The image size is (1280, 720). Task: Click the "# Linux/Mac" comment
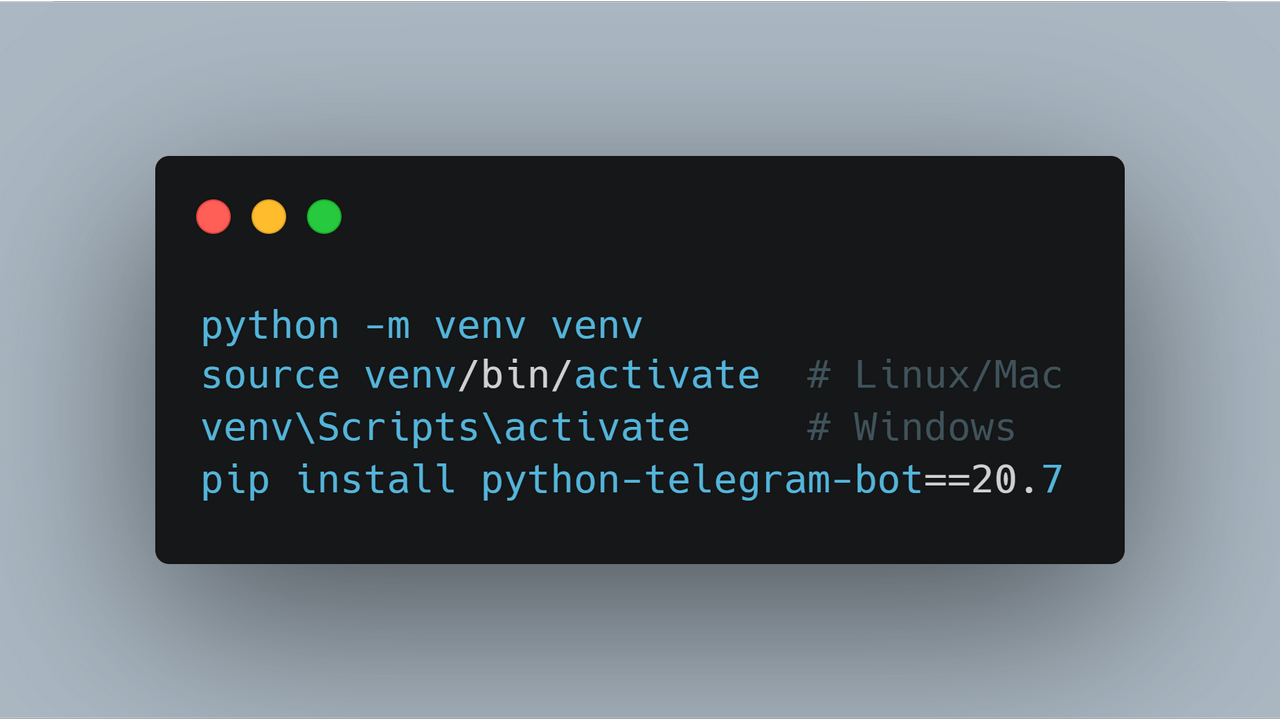[x=934, y=376]
